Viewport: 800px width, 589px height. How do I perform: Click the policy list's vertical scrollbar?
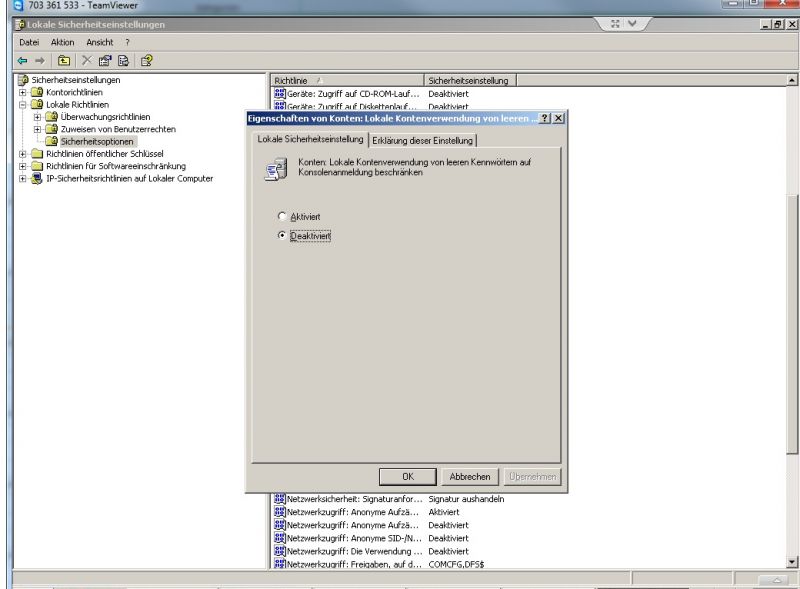(x=793, y=300)
